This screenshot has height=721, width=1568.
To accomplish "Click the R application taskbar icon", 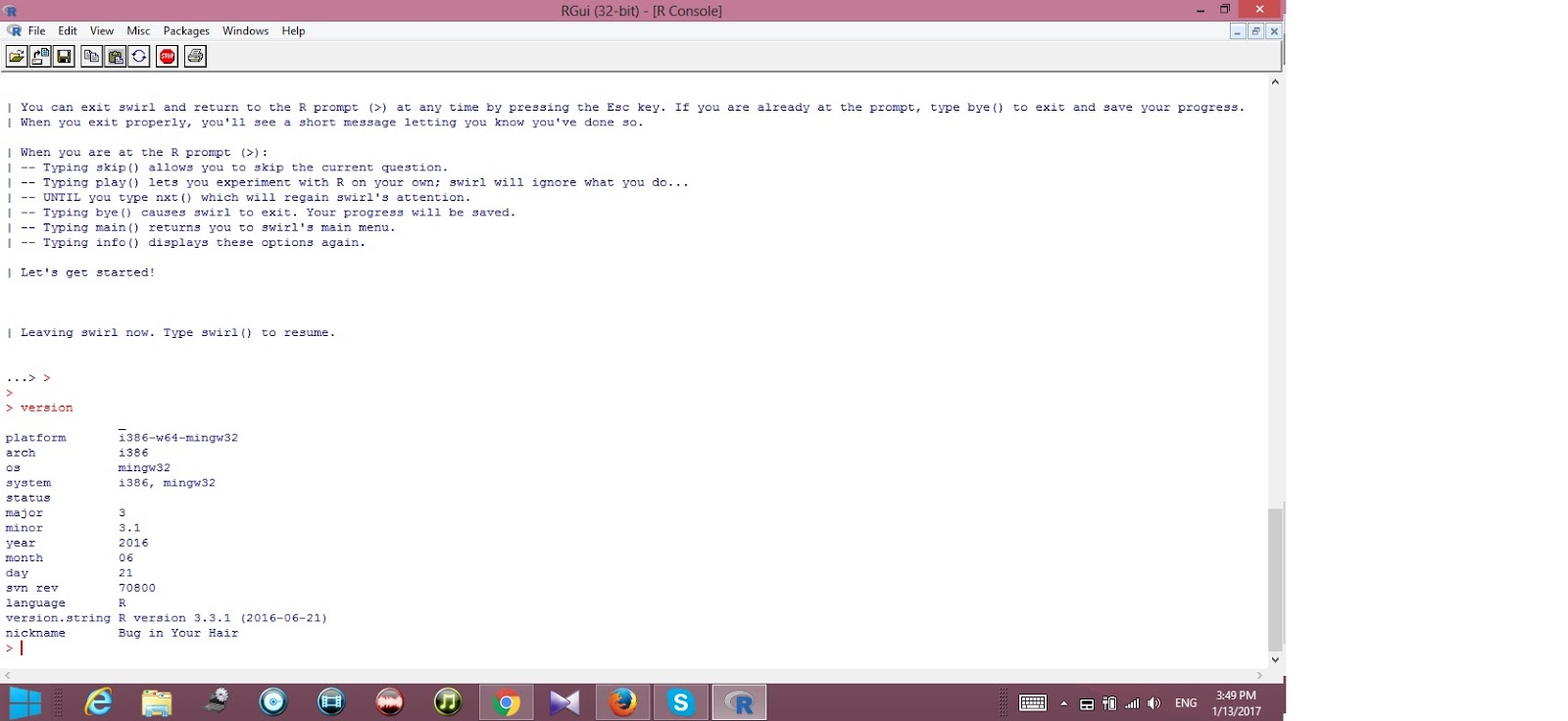I will pos(739,702).
